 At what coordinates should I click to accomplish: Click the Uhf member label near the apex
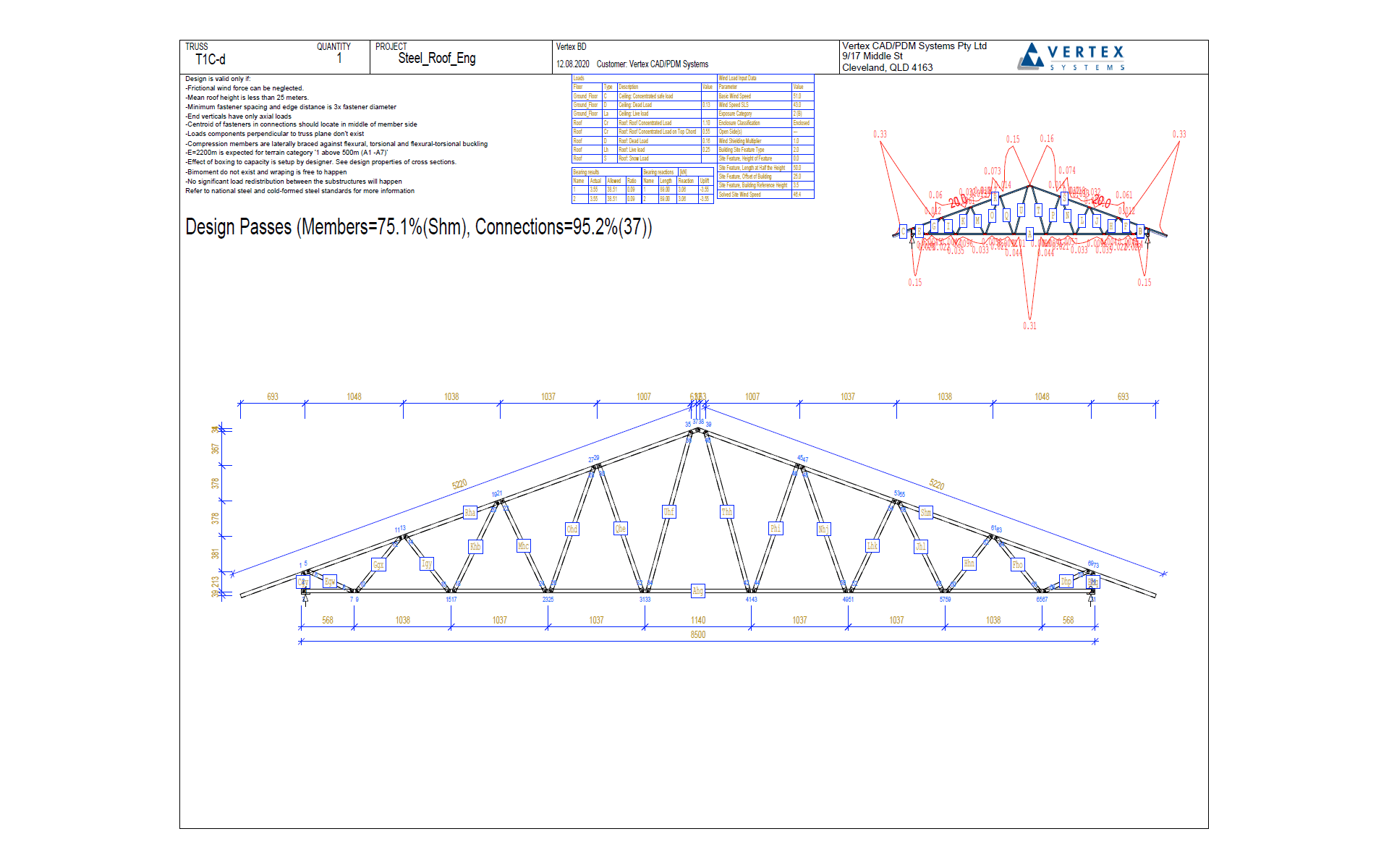[668, 512]
